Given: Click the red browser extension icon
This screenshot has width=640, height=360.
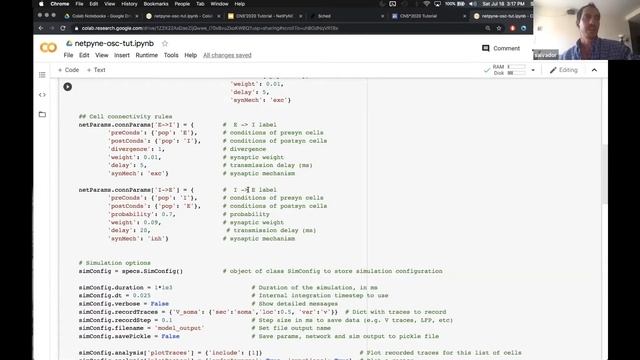Looking at the screenshot, I should click(512, 28).
